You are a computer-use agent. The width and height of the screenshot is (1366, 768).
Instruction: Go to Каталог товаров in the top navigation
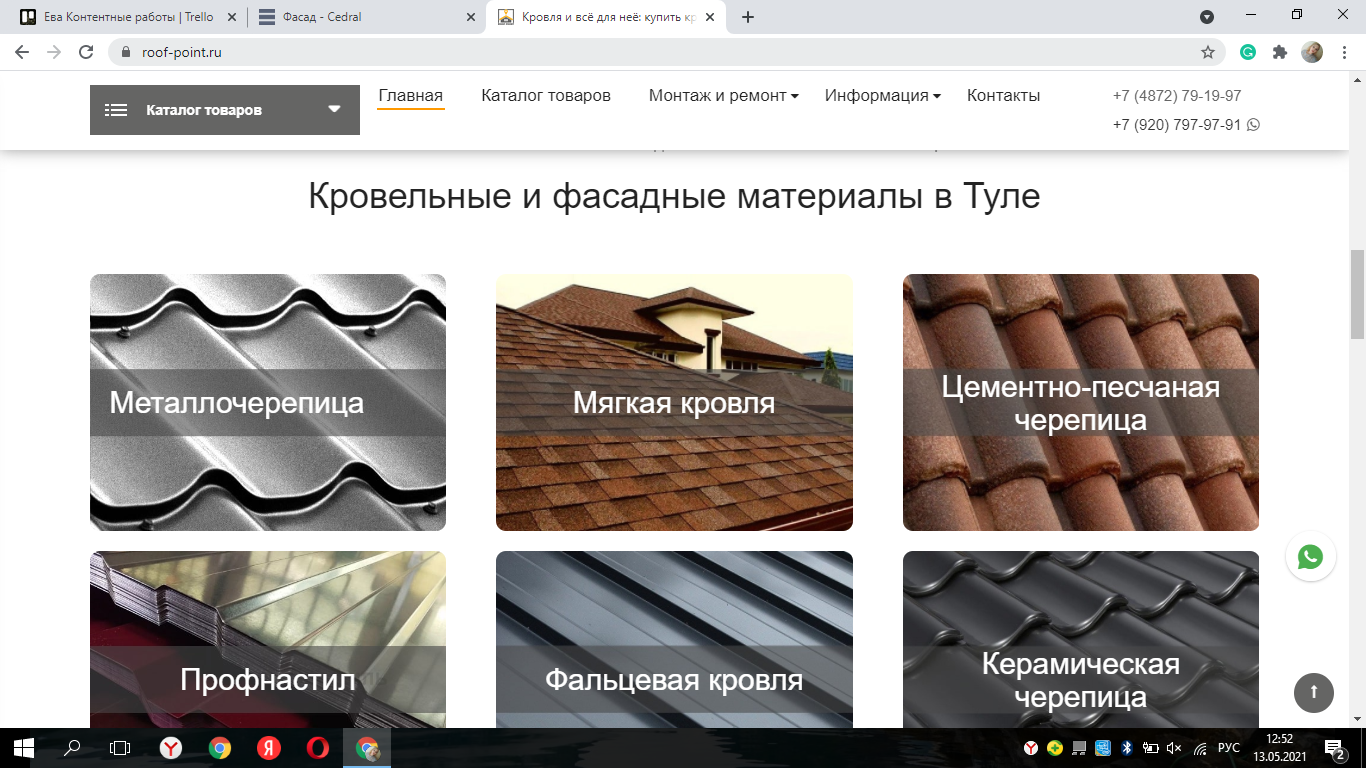click(545, 96)
